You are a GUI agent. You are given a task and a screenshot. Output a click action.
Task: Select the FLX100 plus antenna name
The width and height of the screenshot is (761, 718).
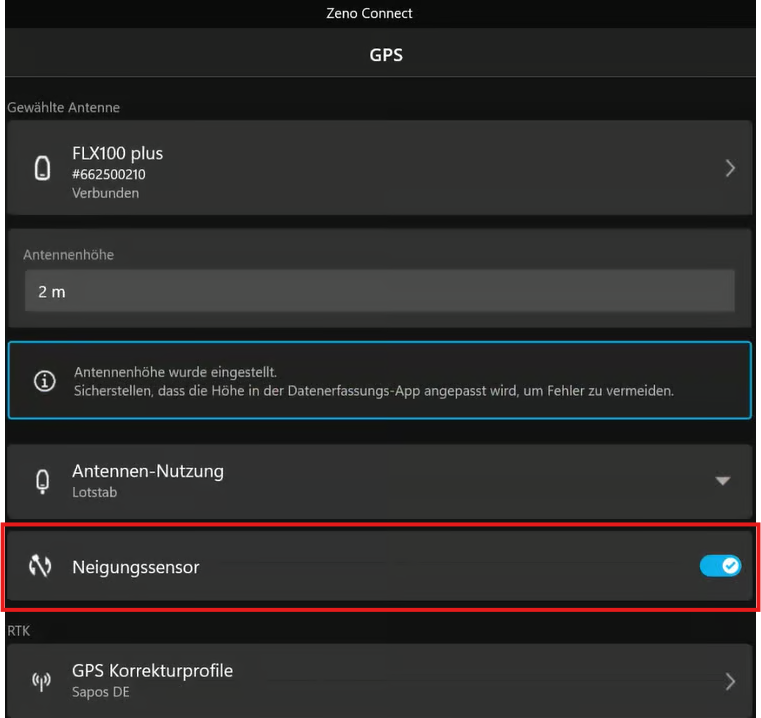117,153
